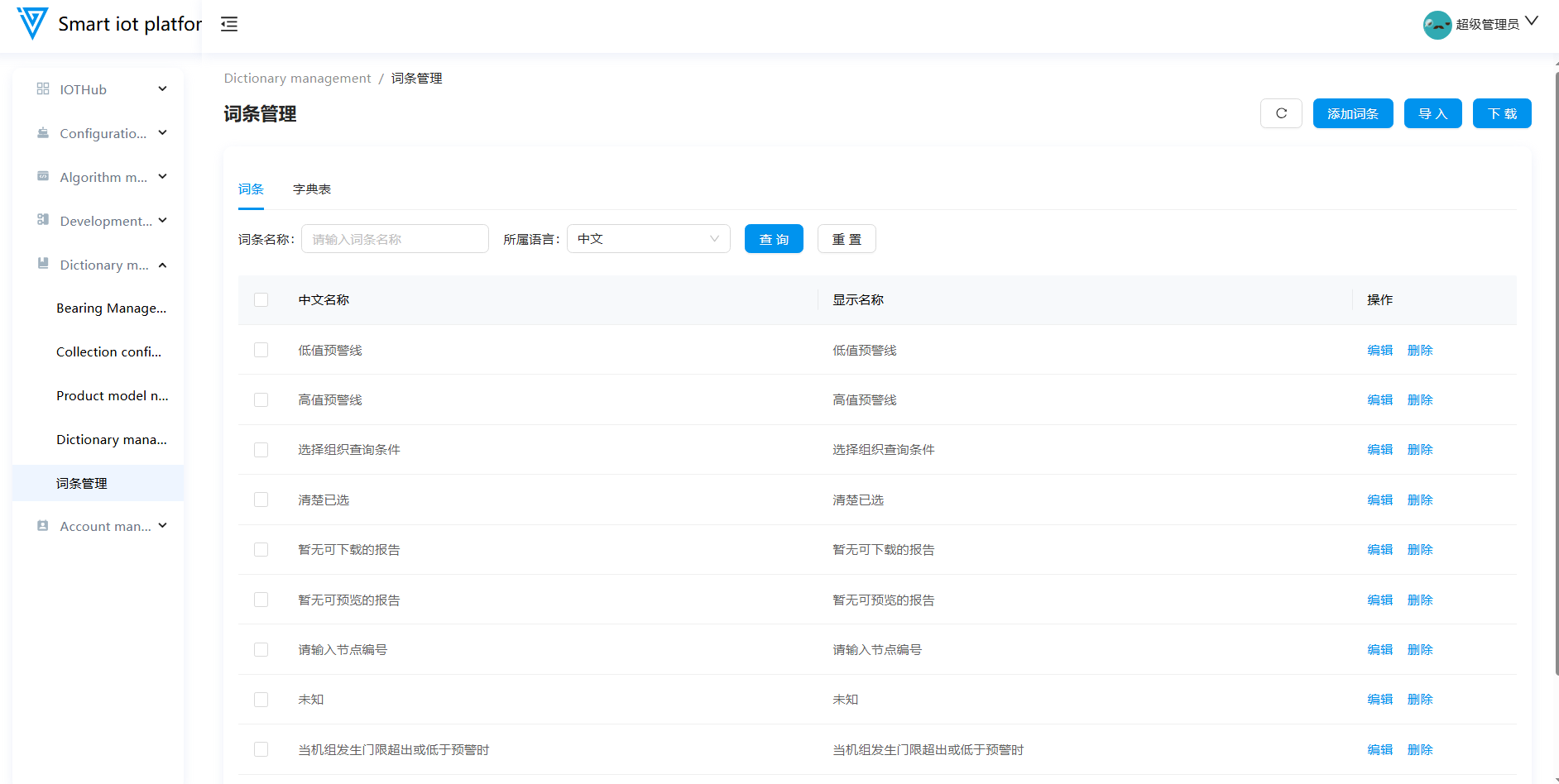Open Collection configuration sidebar item
The width and height of the screenshot is (1559, 784).
(109, 352)
